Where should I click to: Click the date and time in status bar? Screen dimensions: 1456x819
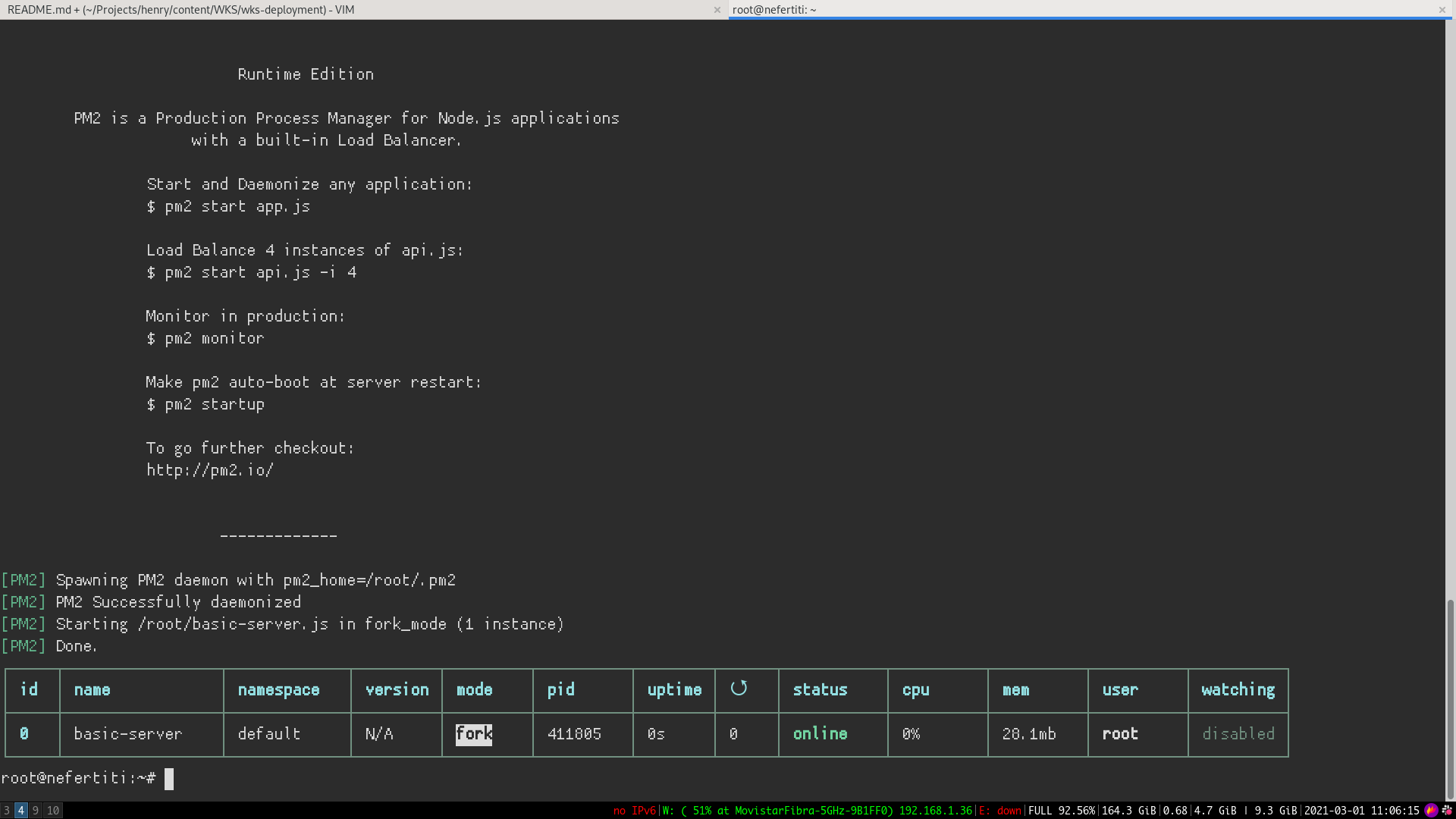pyautogui.click(x=1361, y=811)
